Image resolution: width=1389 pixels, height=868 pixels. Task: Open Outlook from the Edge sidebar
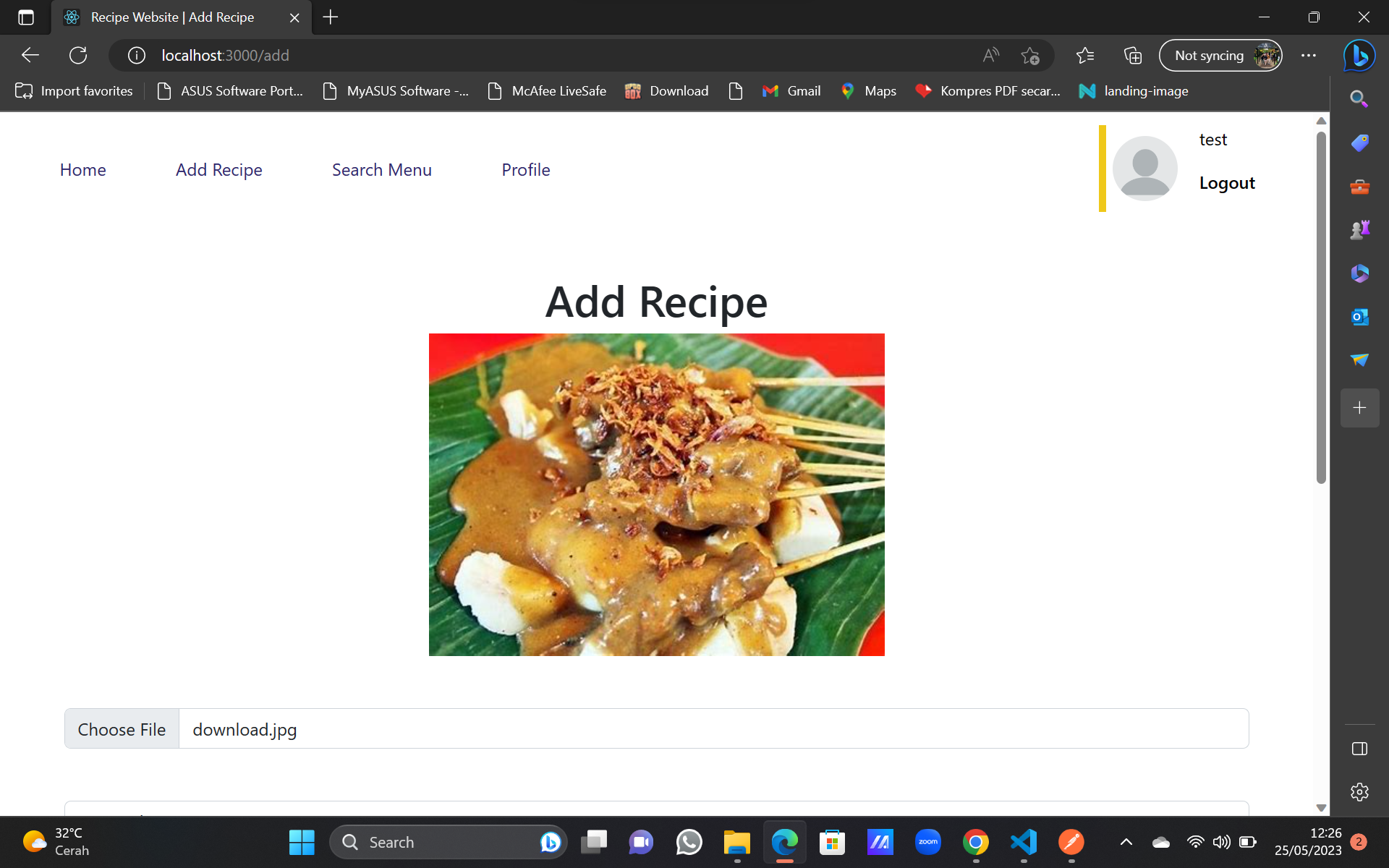(x=1359, y=316)
